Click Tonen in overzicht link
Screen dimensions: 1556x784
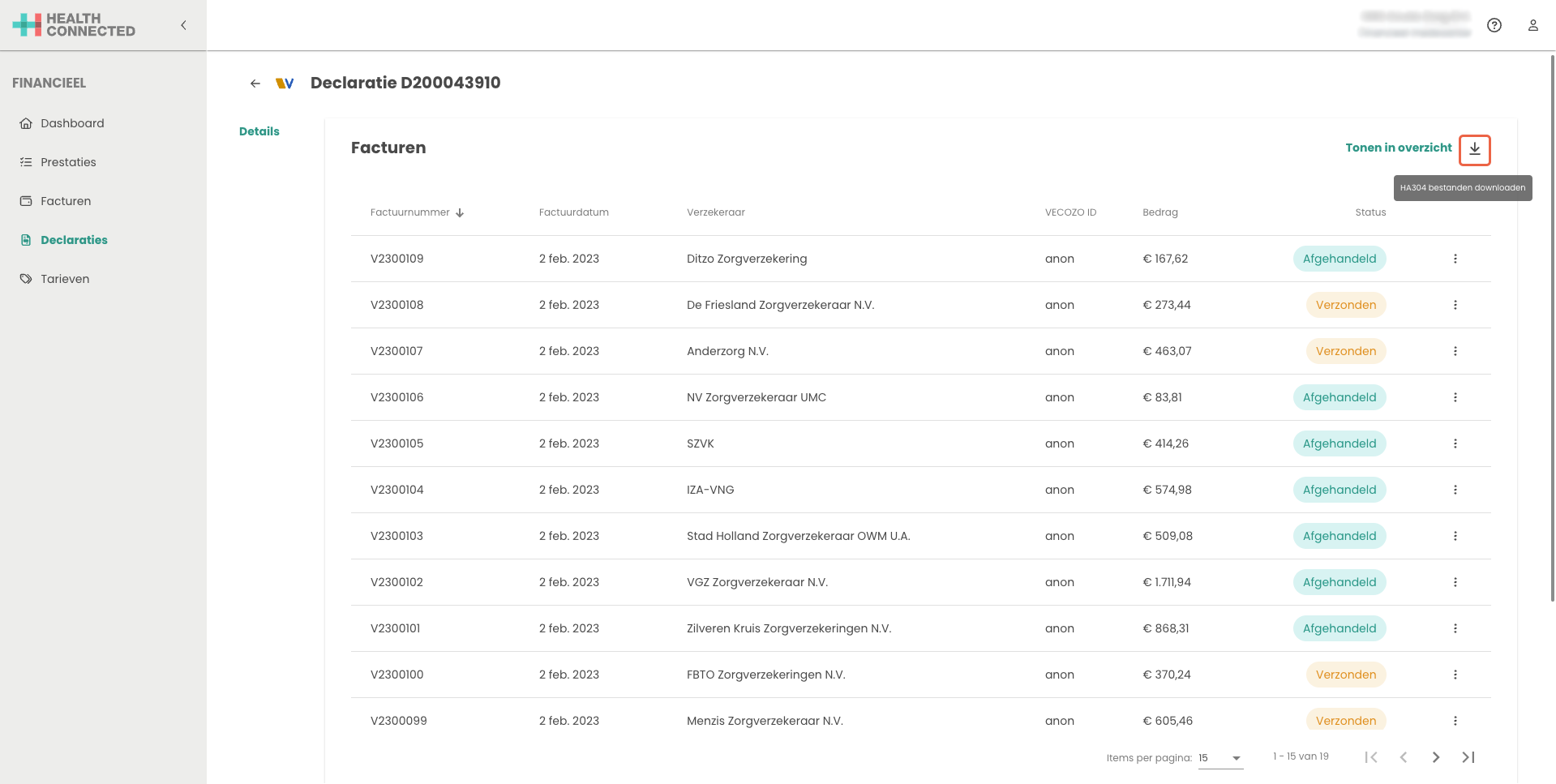[1398, 148]
